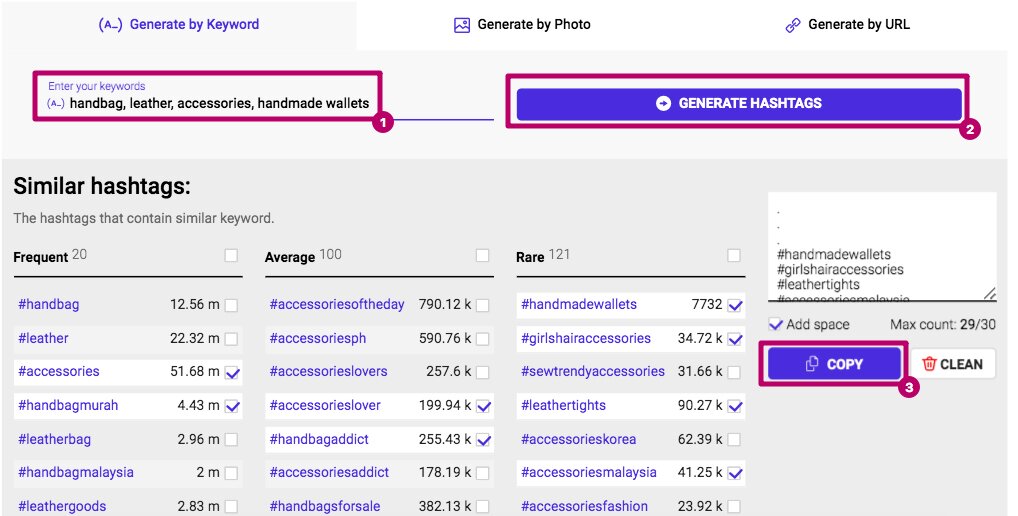Click the photo icon in Generate by Photo
Image resolution: width=1018 pixels, height=516 pixels.
click(461, 25)
